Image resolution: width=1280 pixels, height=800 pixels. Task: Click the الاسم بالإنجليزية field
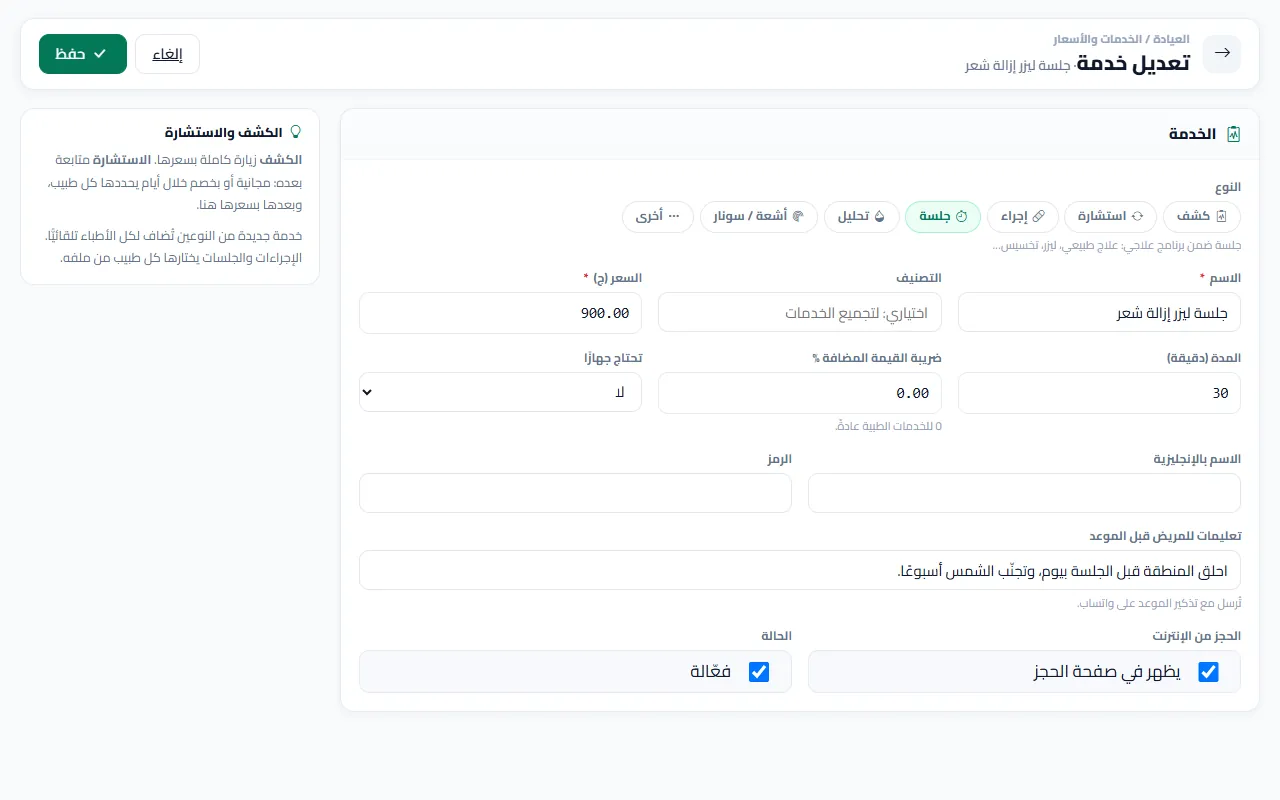[x=1024, y=493]
